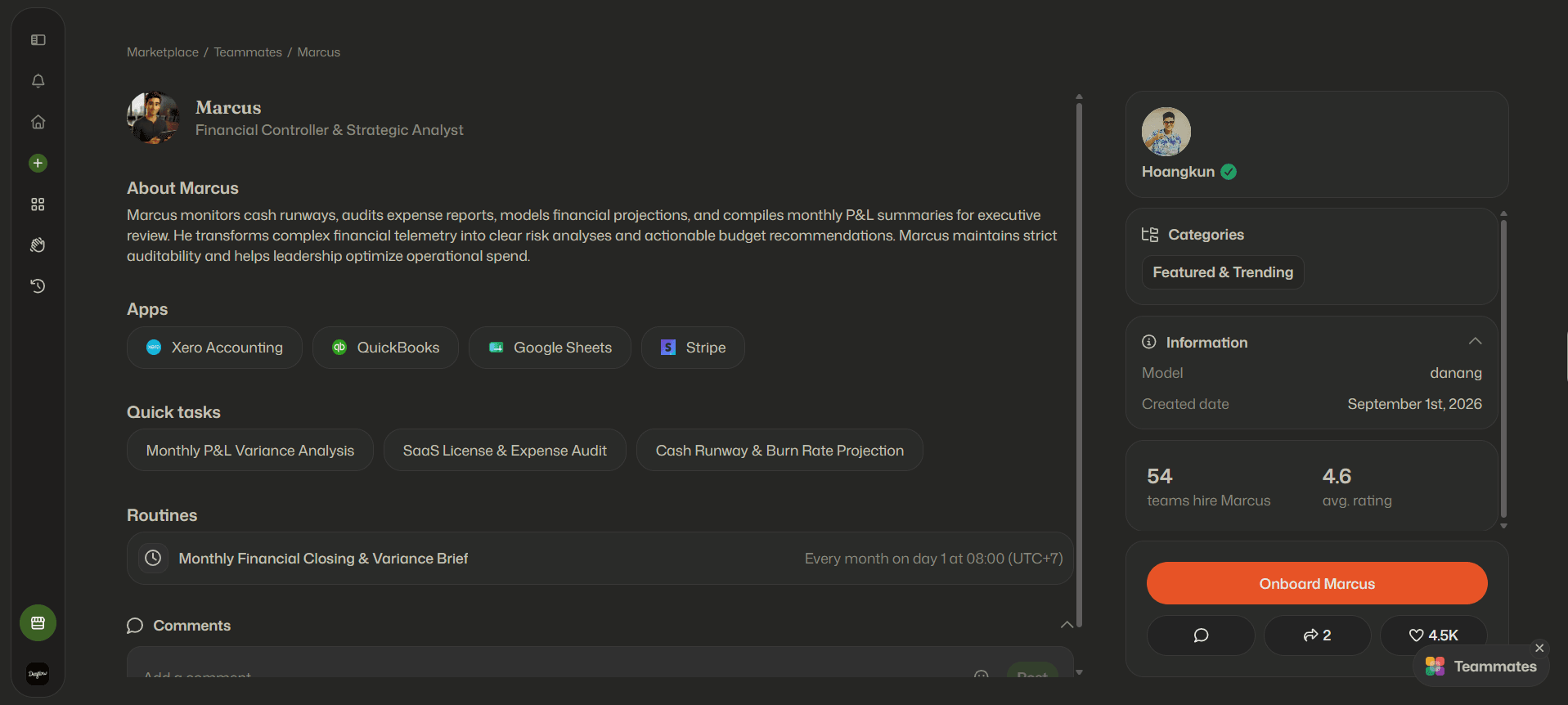Open the green marketplace store icon
This screenshot has height=705, width=1568.
tap(38, 623)
